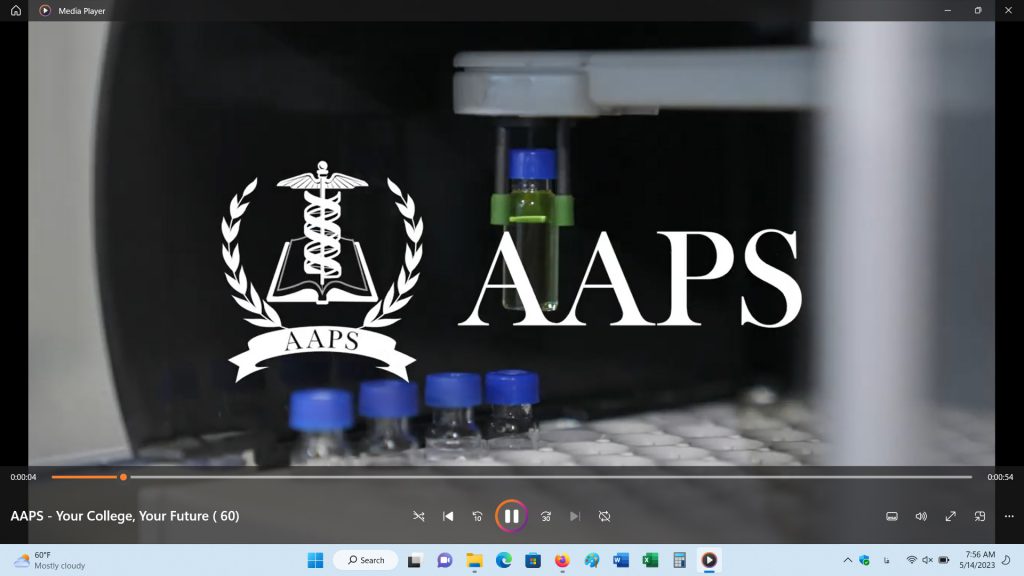Click the Windows Security tray icon
1024x576 pixels.
click(x=865, y=560)
